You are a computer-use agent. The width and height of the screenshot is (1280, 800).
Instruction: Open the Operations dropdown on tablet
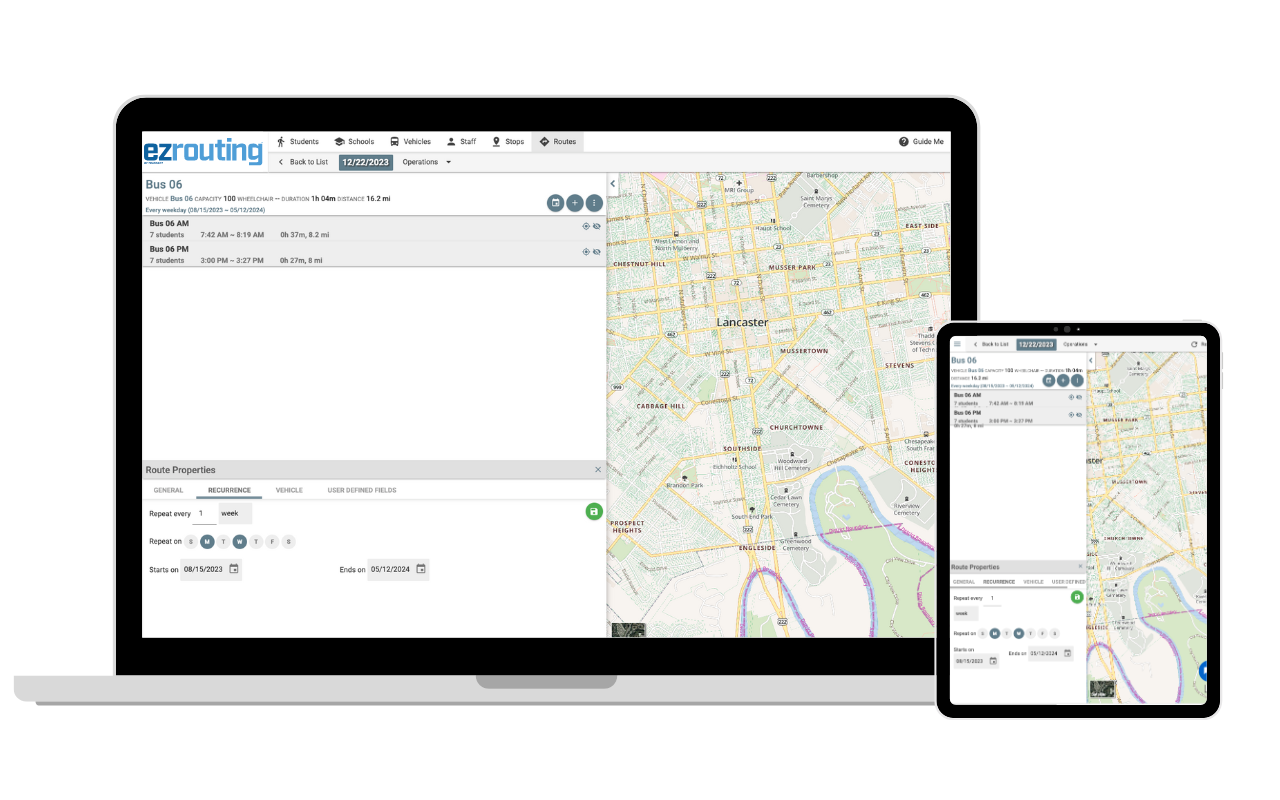1080,344
